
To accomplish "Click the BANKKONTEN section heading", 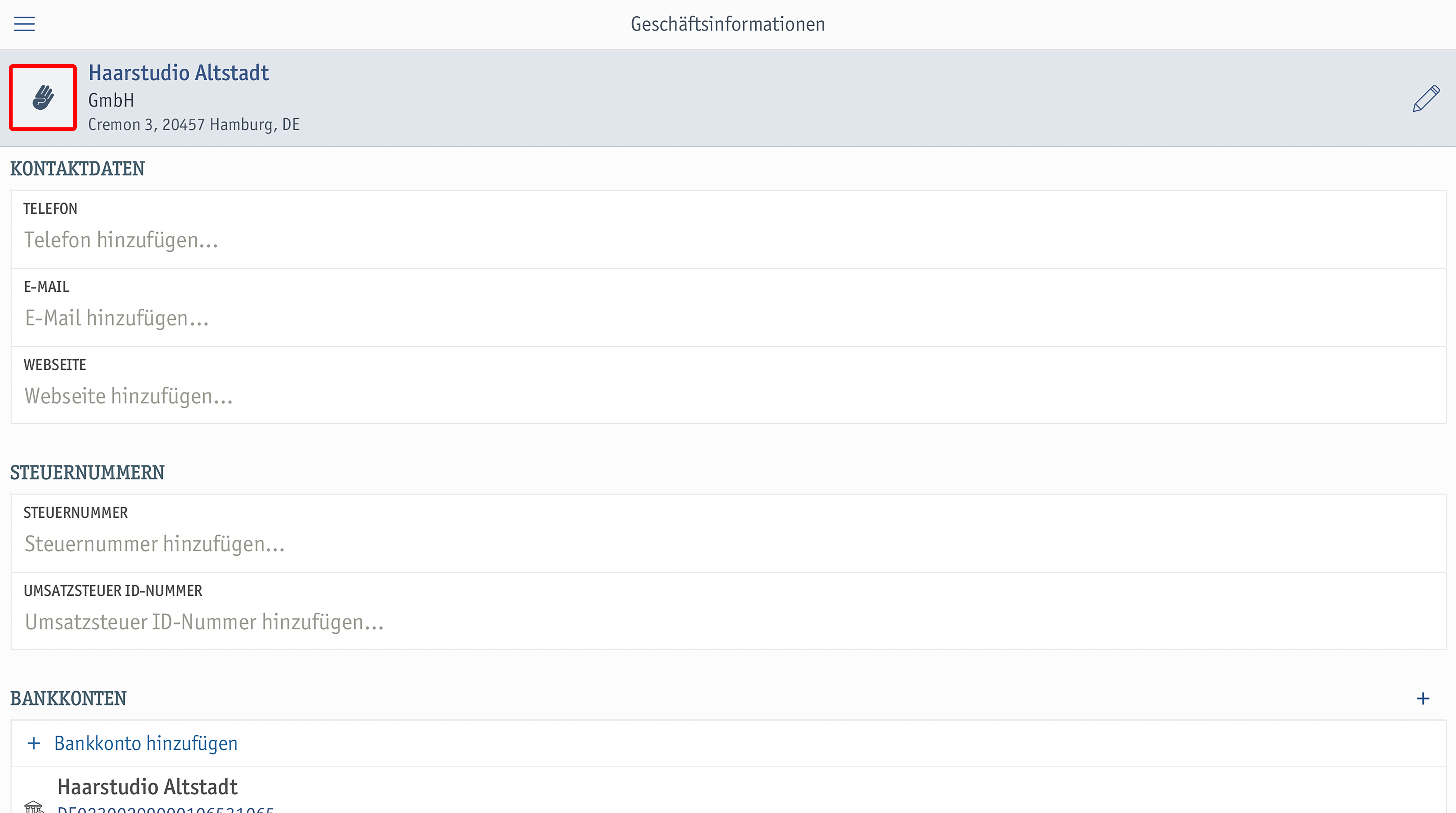I will point(68,699).
